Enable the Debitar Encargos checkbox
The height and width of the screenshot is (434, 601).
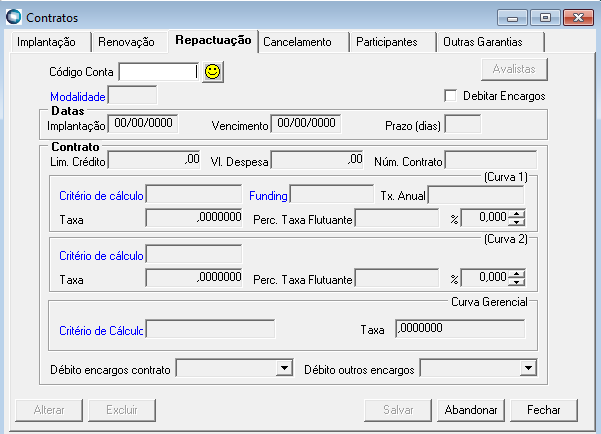[450, 95]
